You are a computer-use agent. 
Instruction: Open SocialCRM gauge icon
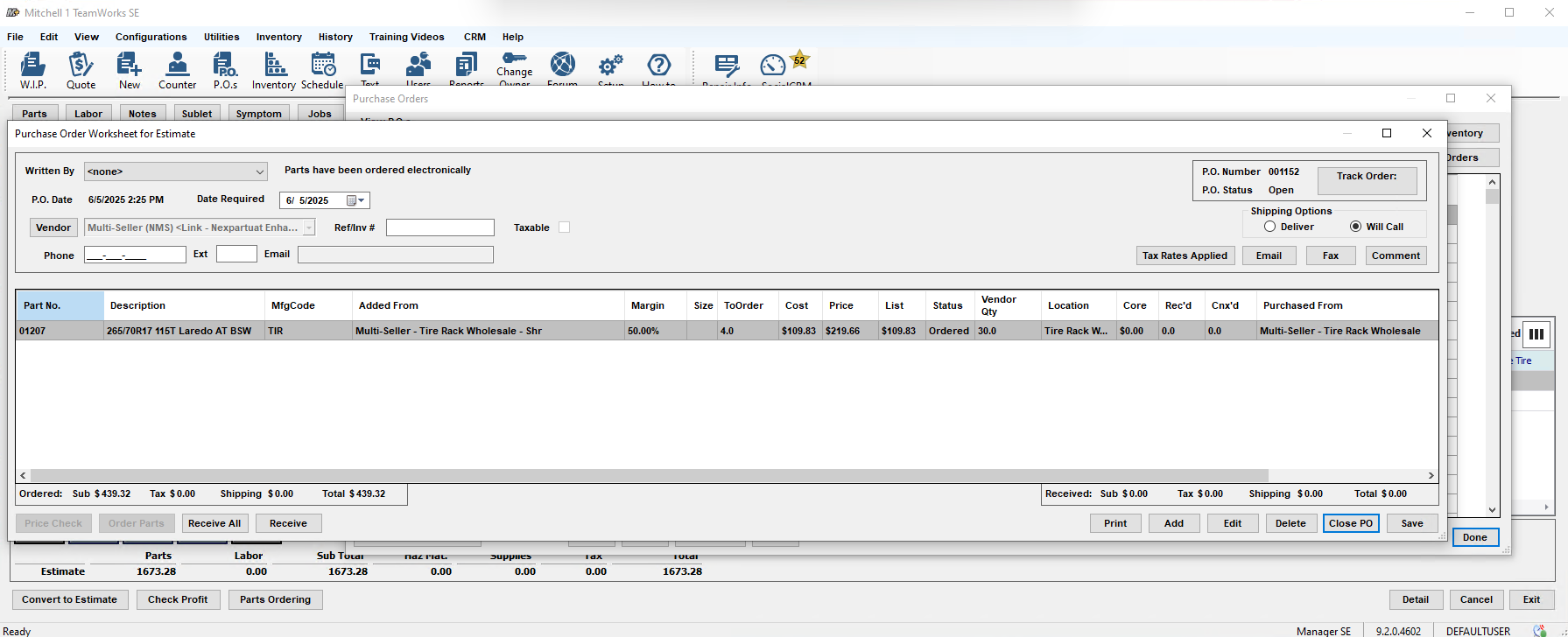[x=774, y=66]
